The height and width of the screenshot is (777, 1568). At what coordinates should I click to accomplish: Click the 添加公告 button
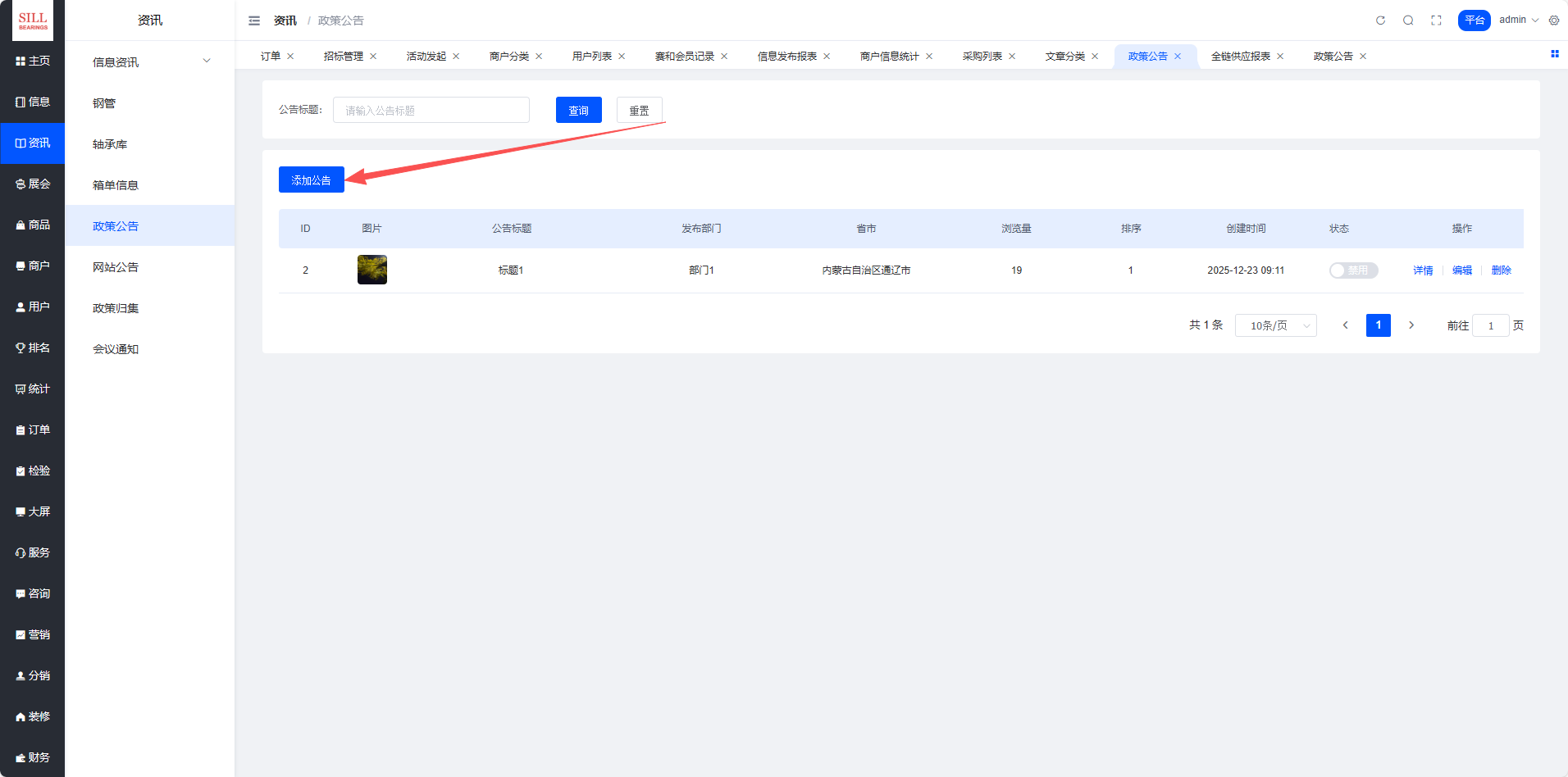point(311,179)
